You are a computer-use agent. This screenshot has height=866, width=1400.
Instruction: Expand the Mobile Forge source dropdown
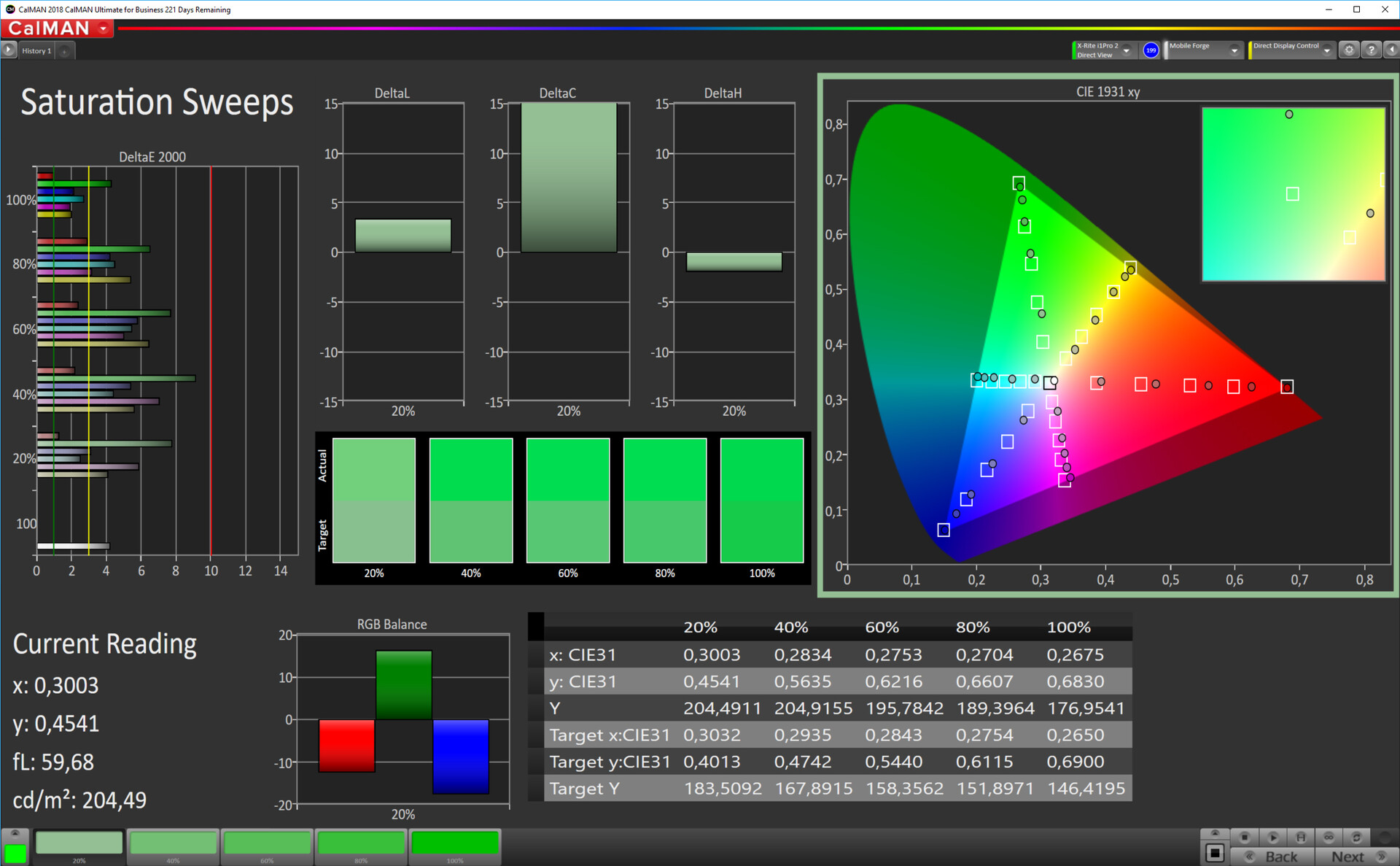tap(1234, 50)
